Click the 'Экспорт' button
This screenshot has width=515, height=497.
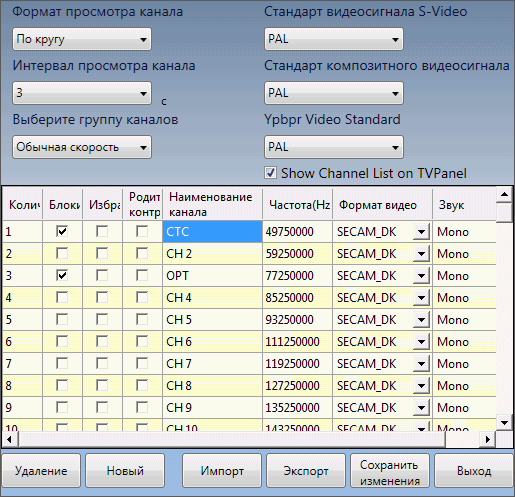tap(306, 471)
